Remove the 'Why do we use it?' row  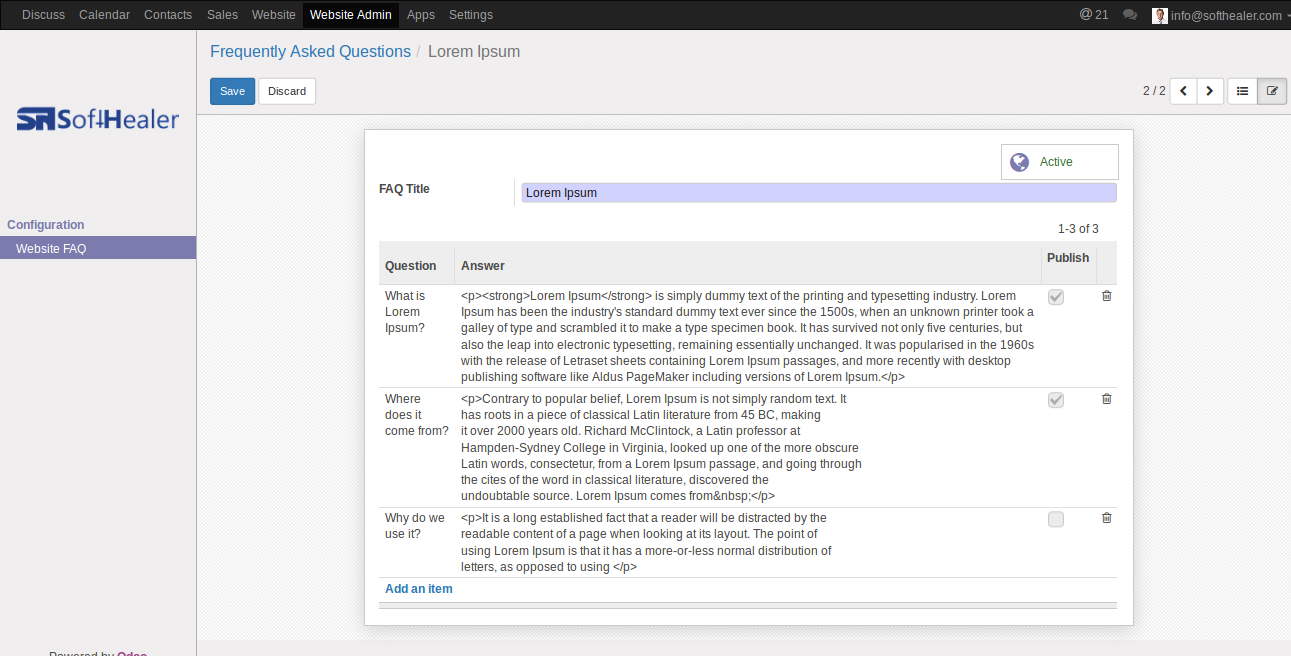click(1106, 518)
